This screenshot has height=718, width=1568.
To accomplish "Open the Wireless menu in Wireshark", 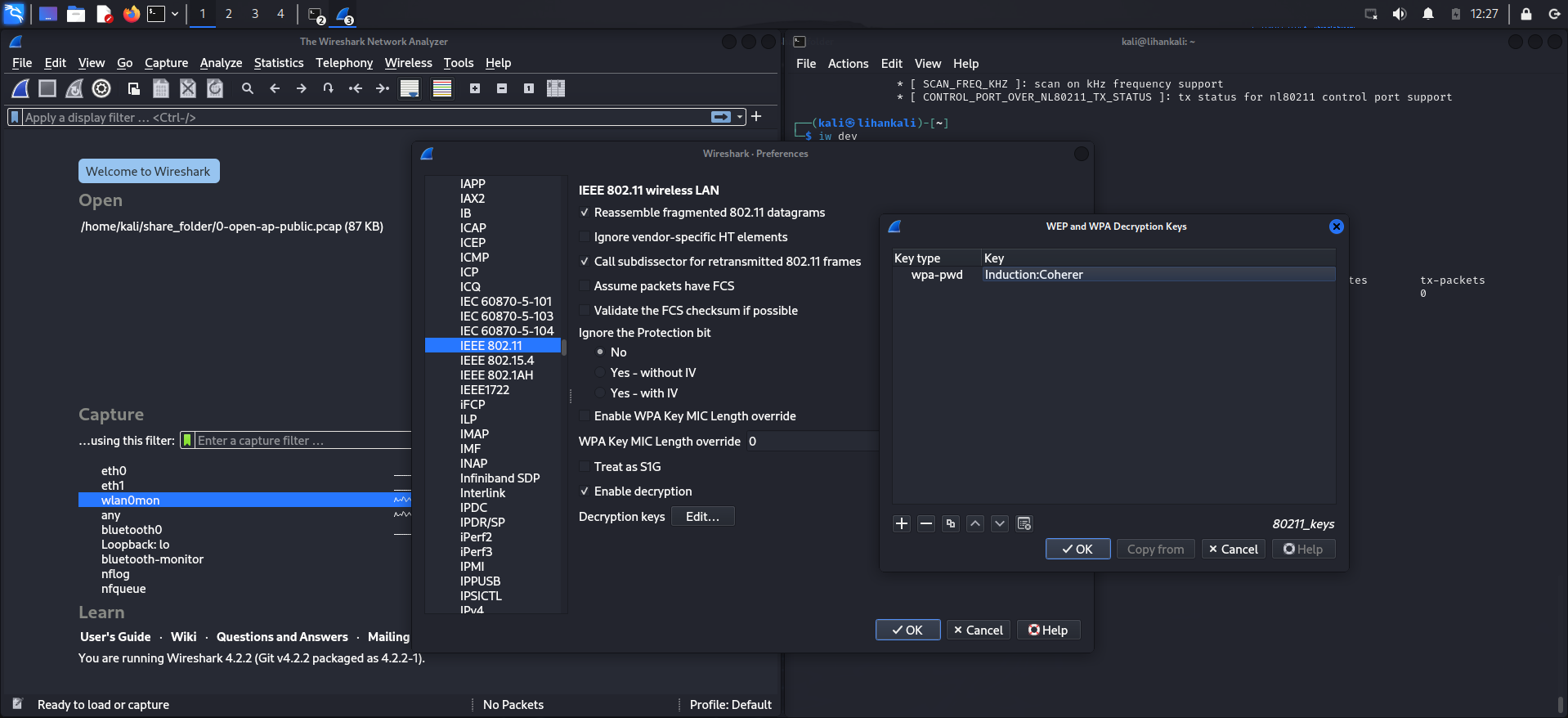I will [x=409, y=63].
